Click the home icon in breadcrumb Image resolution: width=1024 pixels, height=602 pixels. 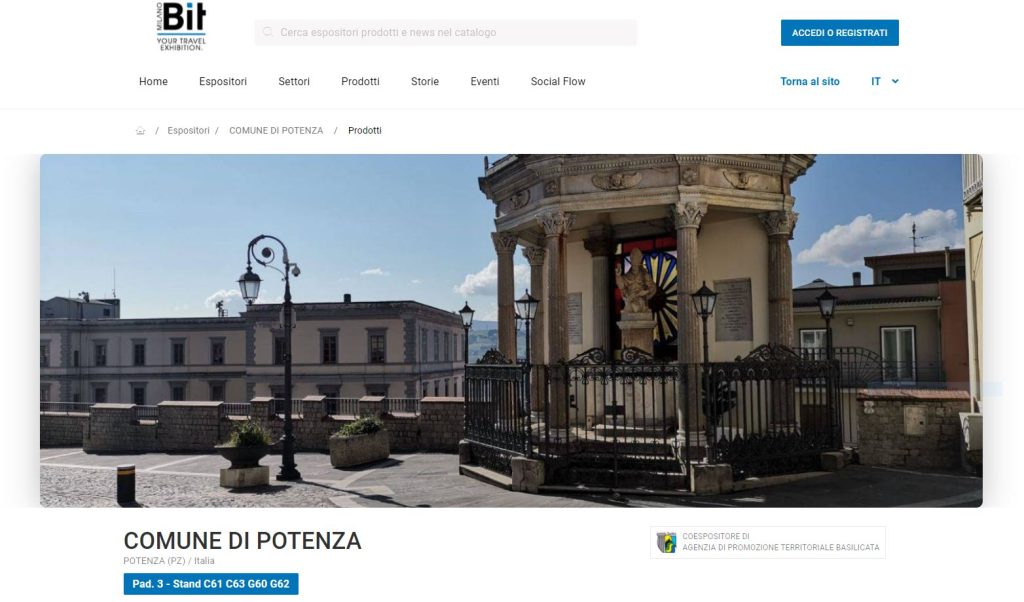click(x=140, y=131)
